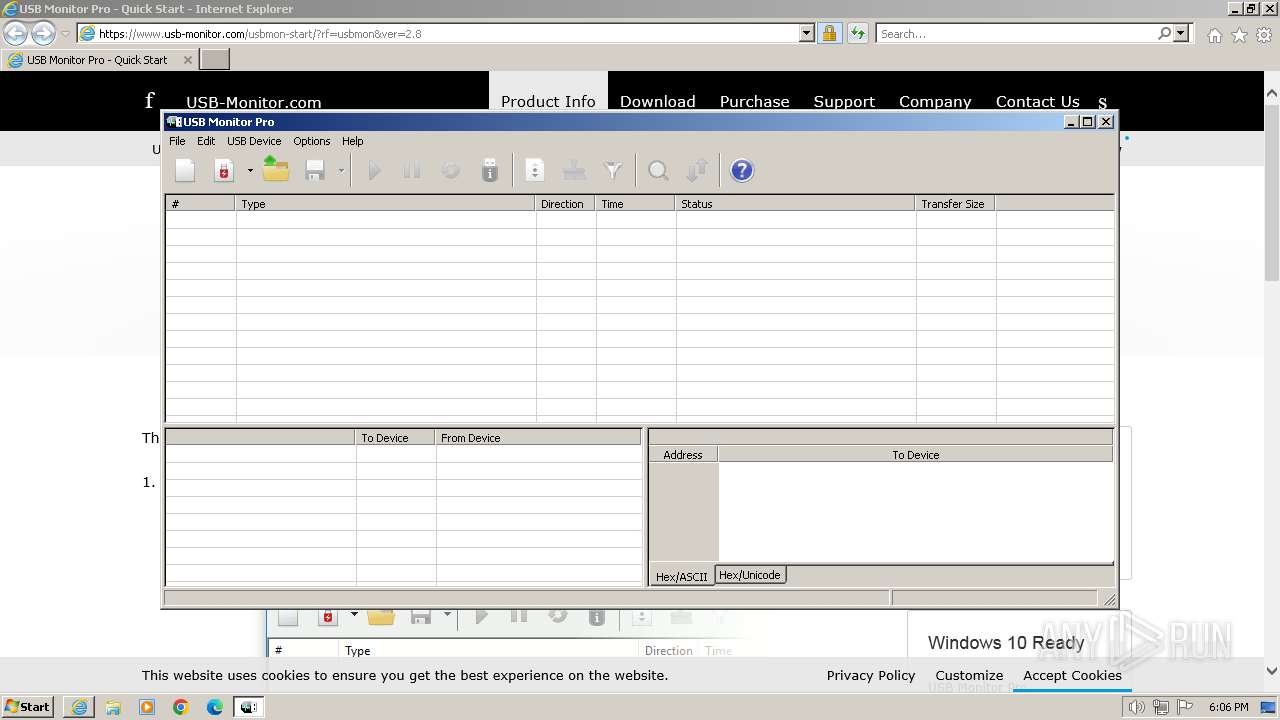Click the up/down arrows toolbar icon
This screenshot has height=720, width=1280.
(697, 170)
